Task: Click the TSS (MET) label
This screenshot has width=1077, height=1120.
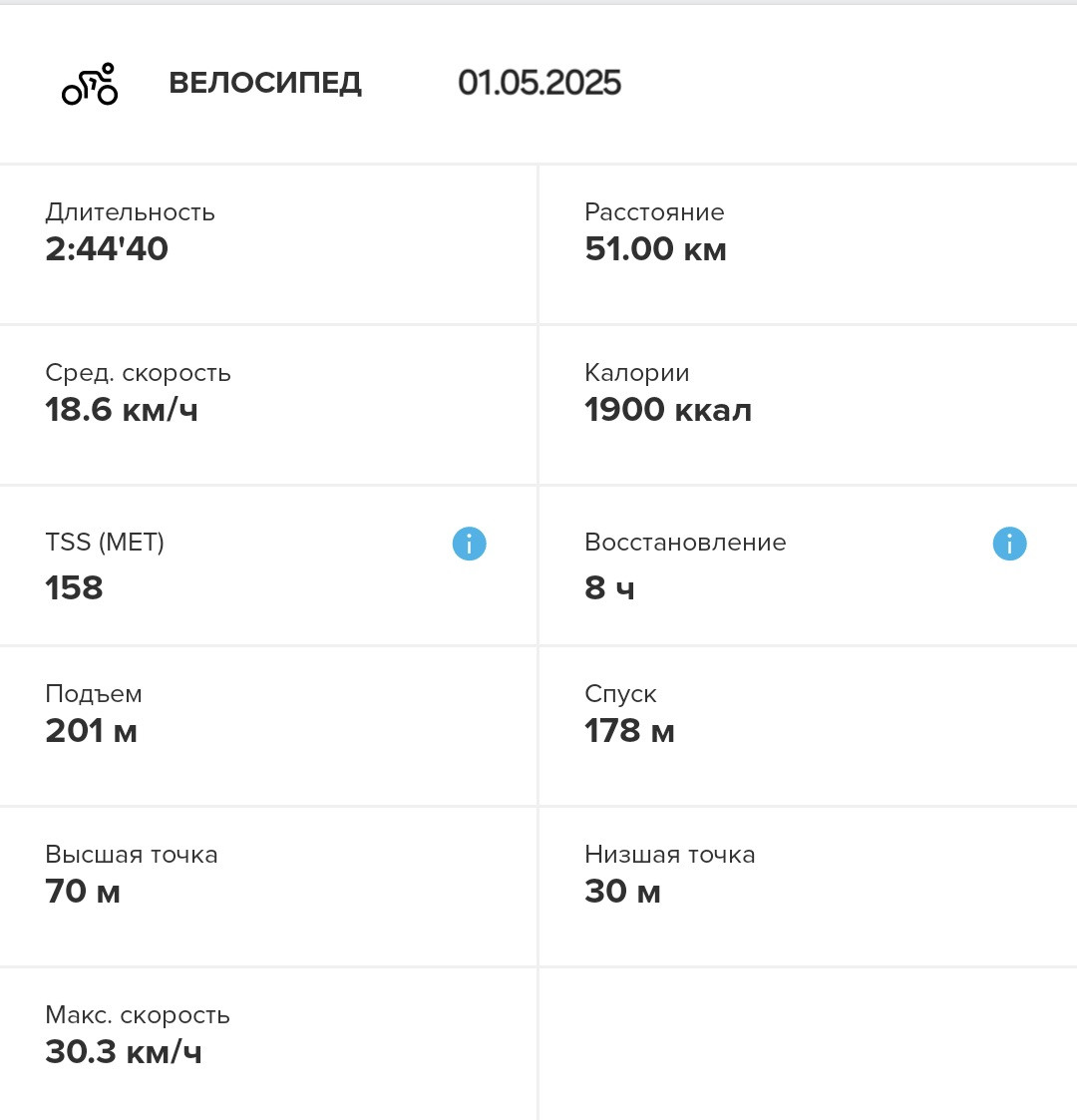Action: pos(105,543)
